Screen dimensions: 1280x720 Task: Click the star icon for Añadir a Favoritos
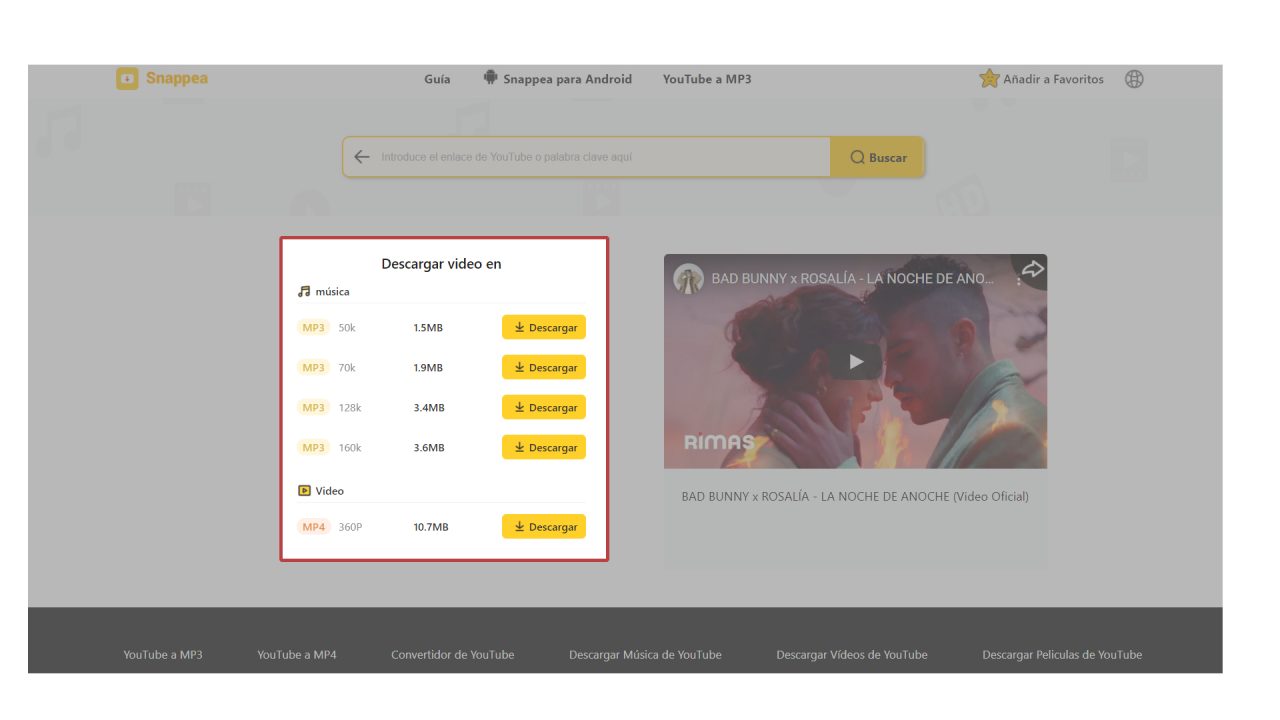(989, 78)
